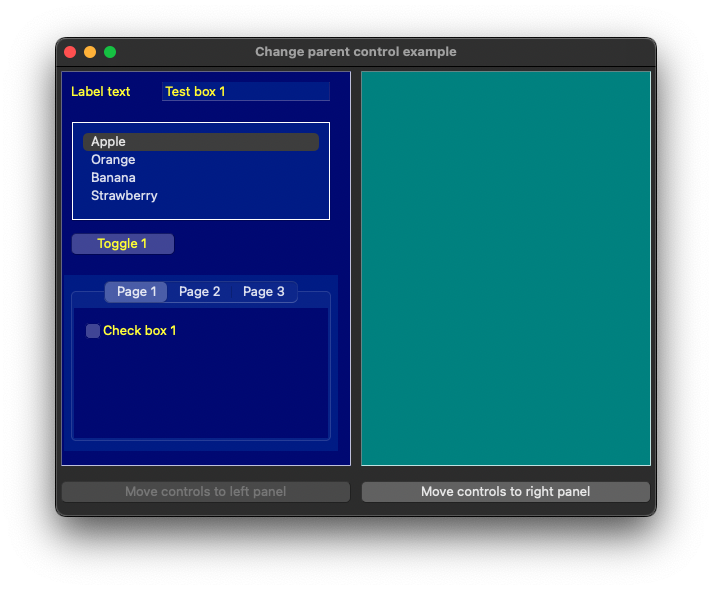Enable Check box 1
This screenshot has width=712, height=590.
(93, 331)
